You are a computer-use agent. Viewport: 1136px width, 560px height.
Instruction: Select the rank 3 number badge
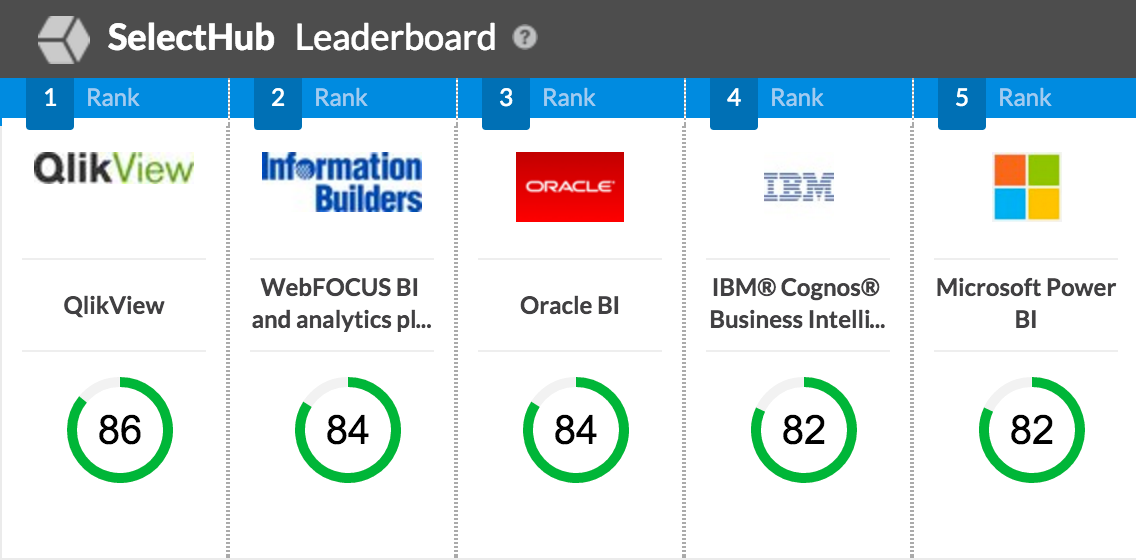(x=506, y=98)
